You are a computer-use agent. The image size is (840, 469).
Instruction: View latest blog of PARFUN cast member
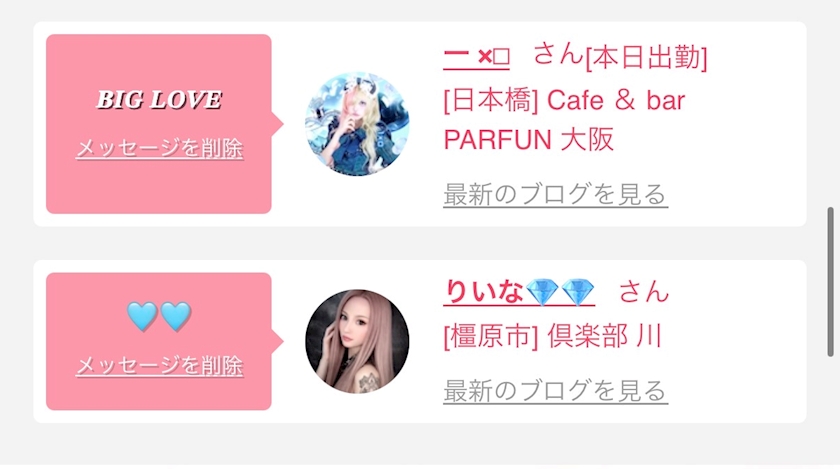[x=556, y=195]
